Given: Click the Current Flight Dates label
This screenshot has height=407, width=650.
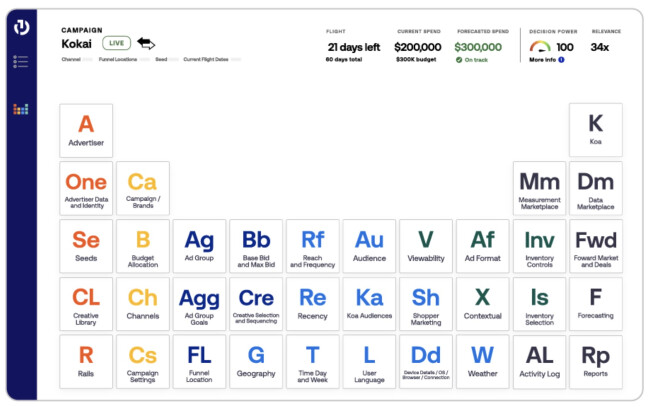Looking at the screenshot, I should point(206,59).
